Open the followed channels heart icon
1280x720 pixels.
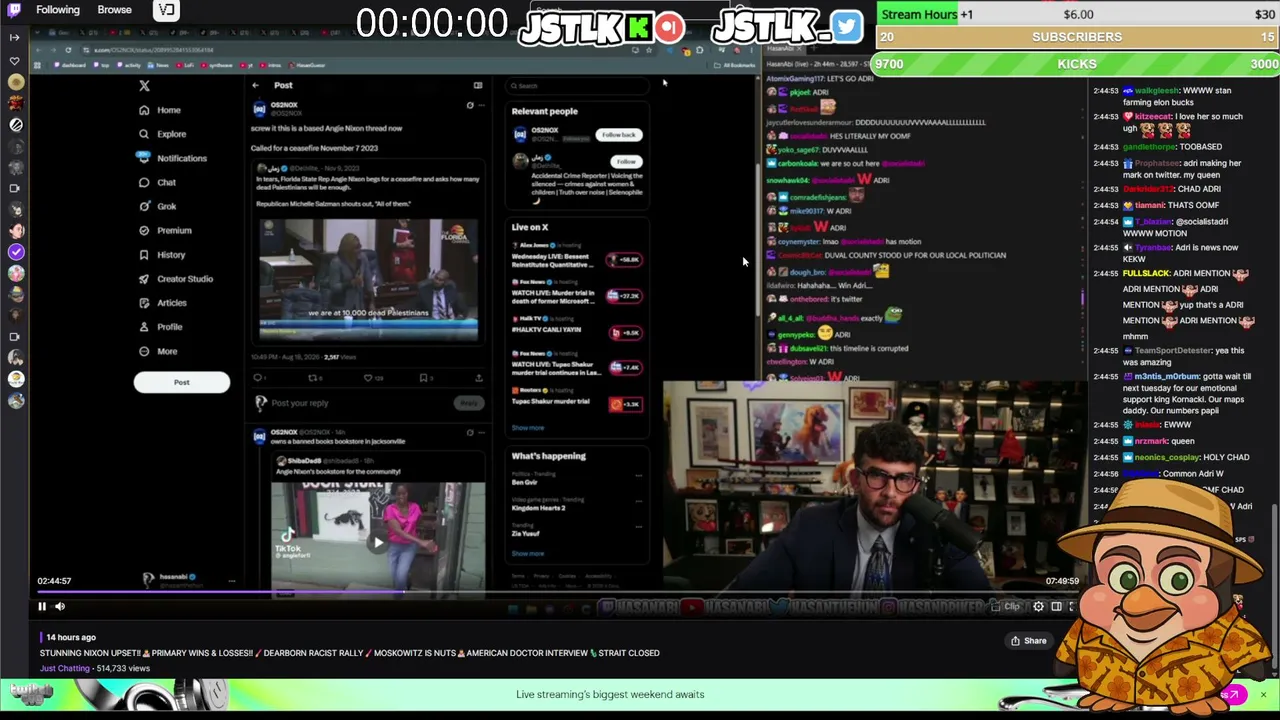14,61
